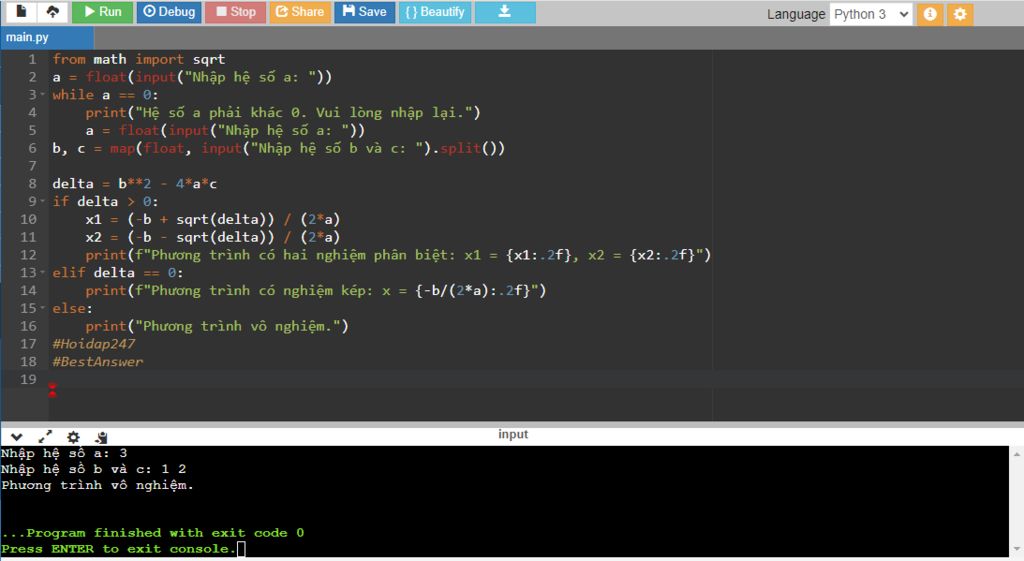Save the current code
Viewport: 1024px width, 561px height.
click(x=365, y=12)
